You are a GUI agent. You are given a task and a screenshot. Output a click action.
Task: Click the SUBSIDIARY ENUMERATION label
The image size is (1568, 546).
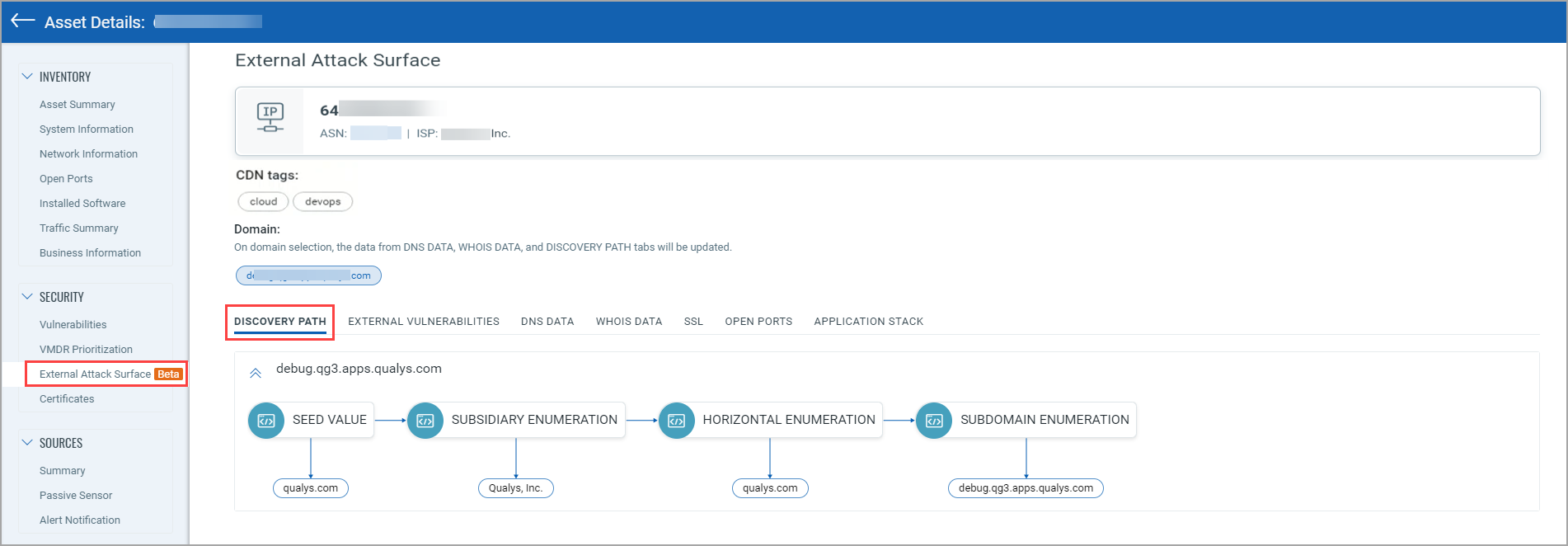534,420
